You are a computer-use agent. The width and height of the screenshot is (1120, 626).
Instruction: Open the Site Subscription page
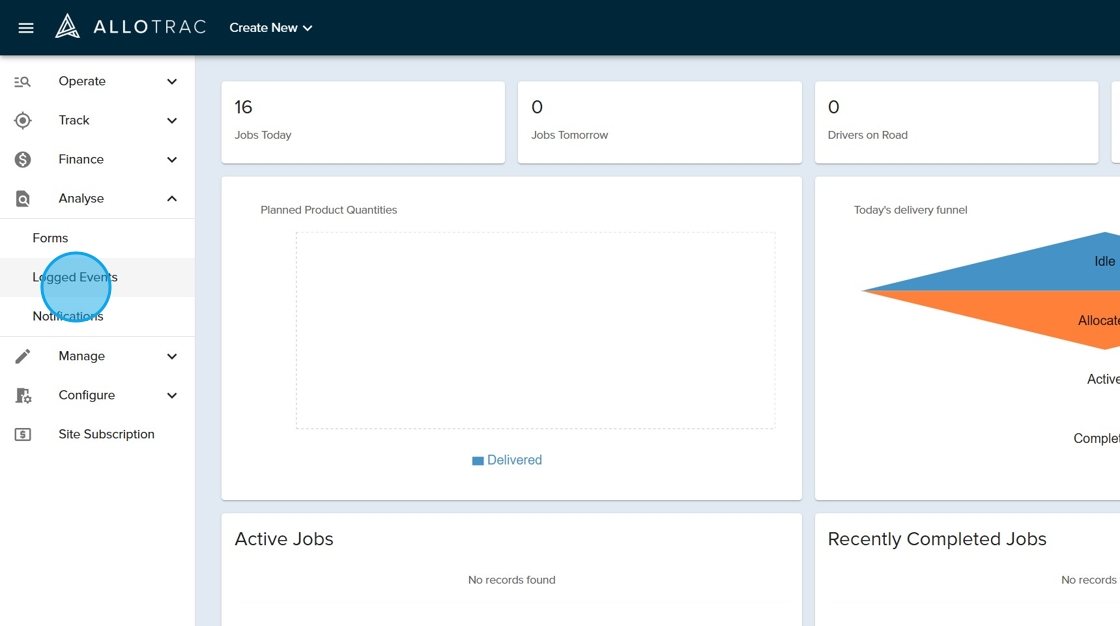coord(106,434)
